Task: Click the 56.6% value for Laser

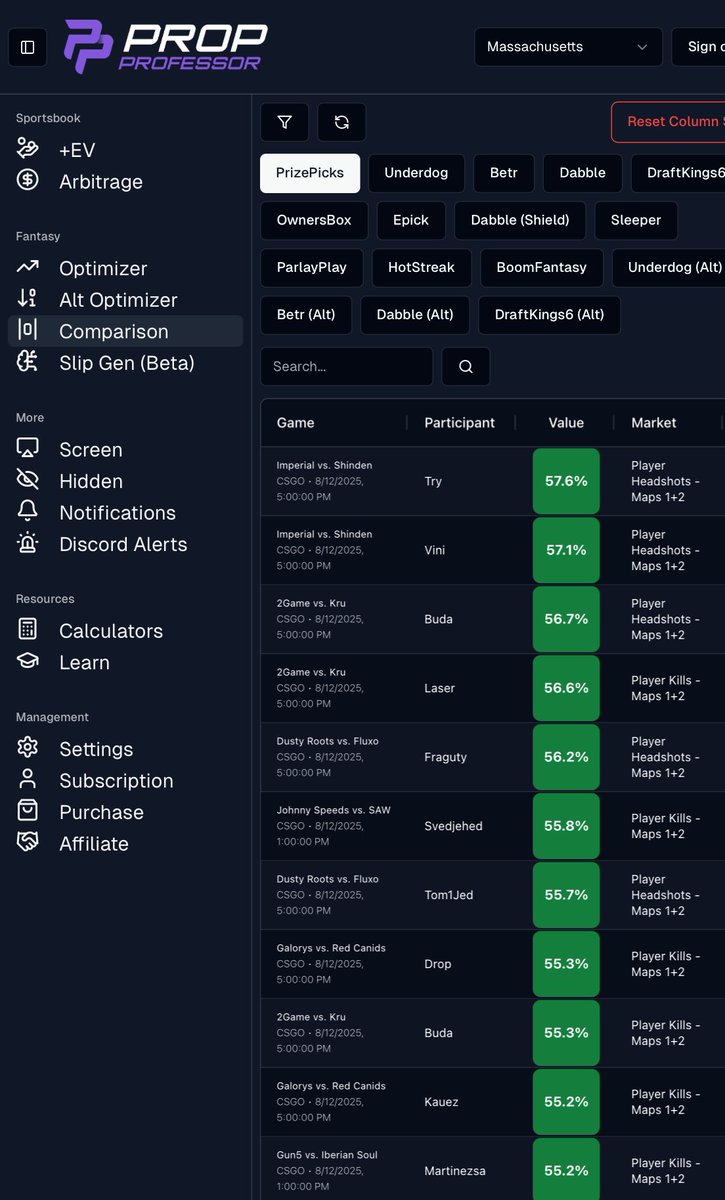Action: 566,688
